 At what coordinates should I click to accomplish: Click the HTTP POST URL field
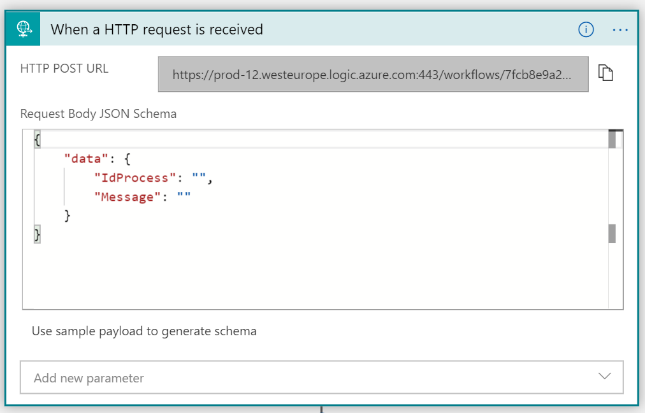(372, 74)
